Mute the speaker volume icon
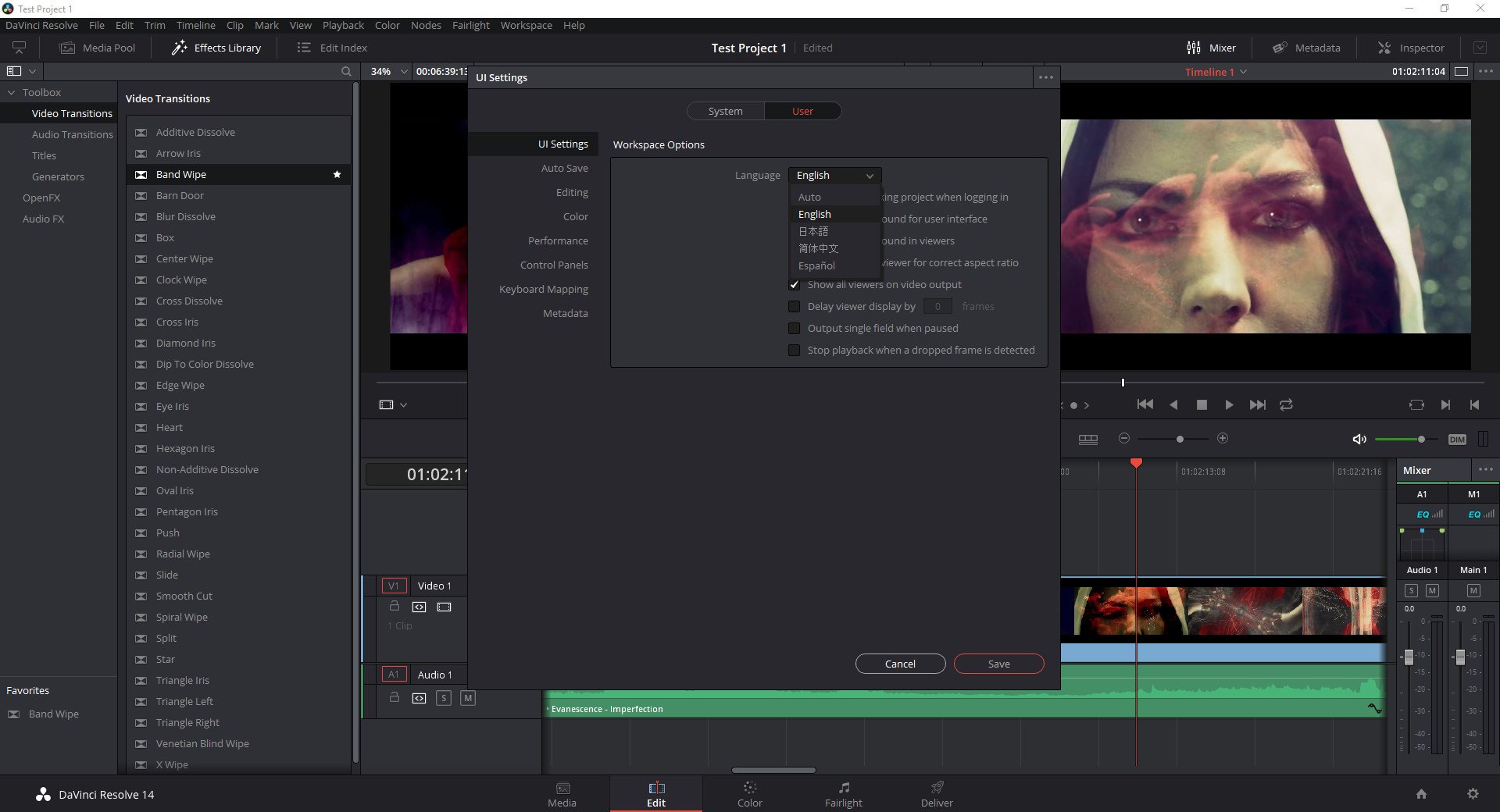This screenshot has height=812, width=1500. click(1359, 440)
